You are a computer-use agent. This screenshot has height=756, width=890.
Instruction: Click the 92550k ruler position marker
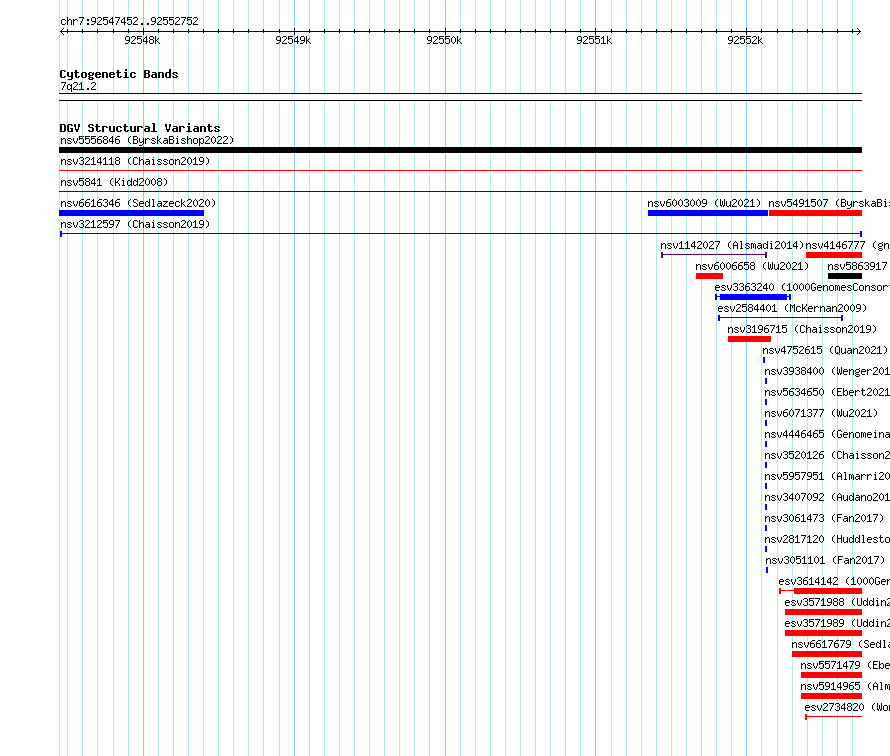pyautogui.click(x=444, y=40)
